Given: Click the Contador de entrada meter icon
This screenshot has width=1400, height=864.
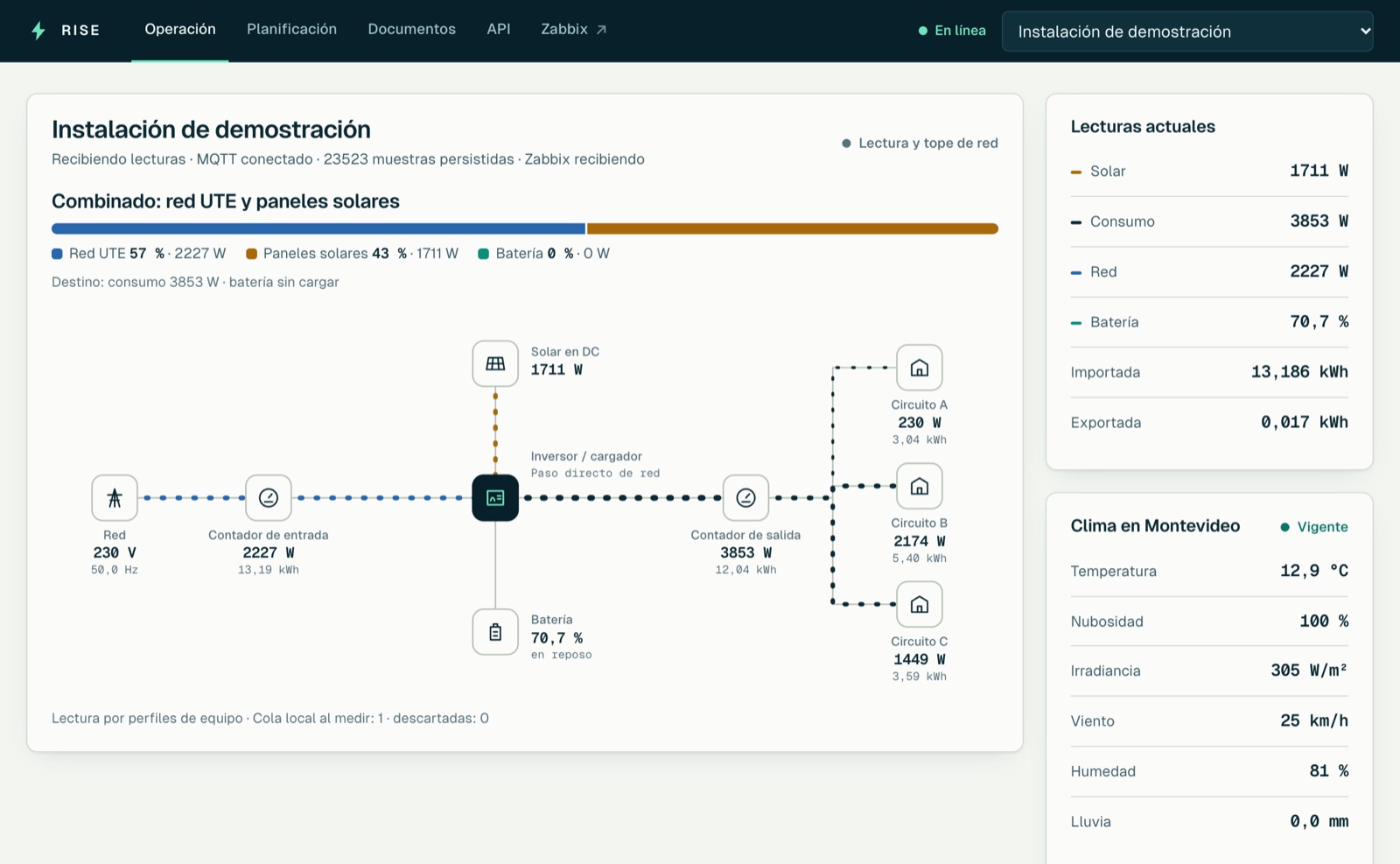Looking at the screenshot, I should click(x=269, y=498).
